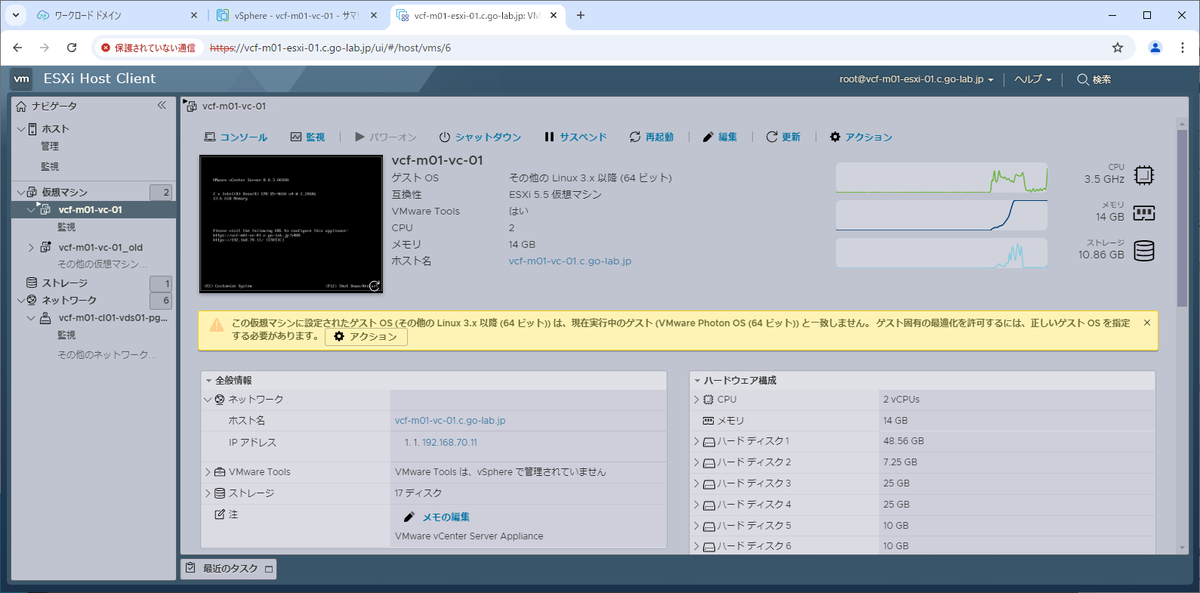Image resolution: width=1200 pixels, height=593 pixels.
Task: Open the アクション menu in toolbar
Action: coord(861,137)
